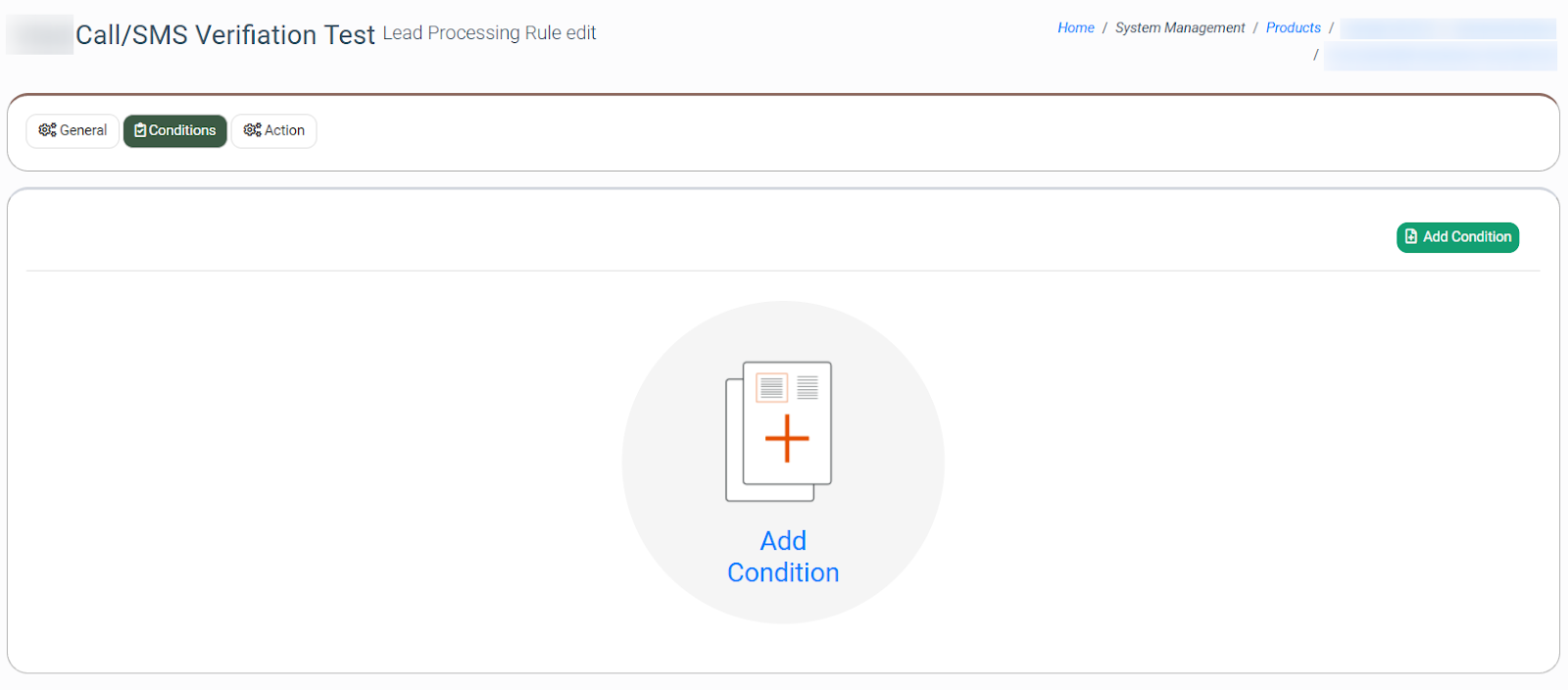1568x690 pixels.
Task: Click the gray circle around Add Condition placeholder
Action: click(666, 461)
